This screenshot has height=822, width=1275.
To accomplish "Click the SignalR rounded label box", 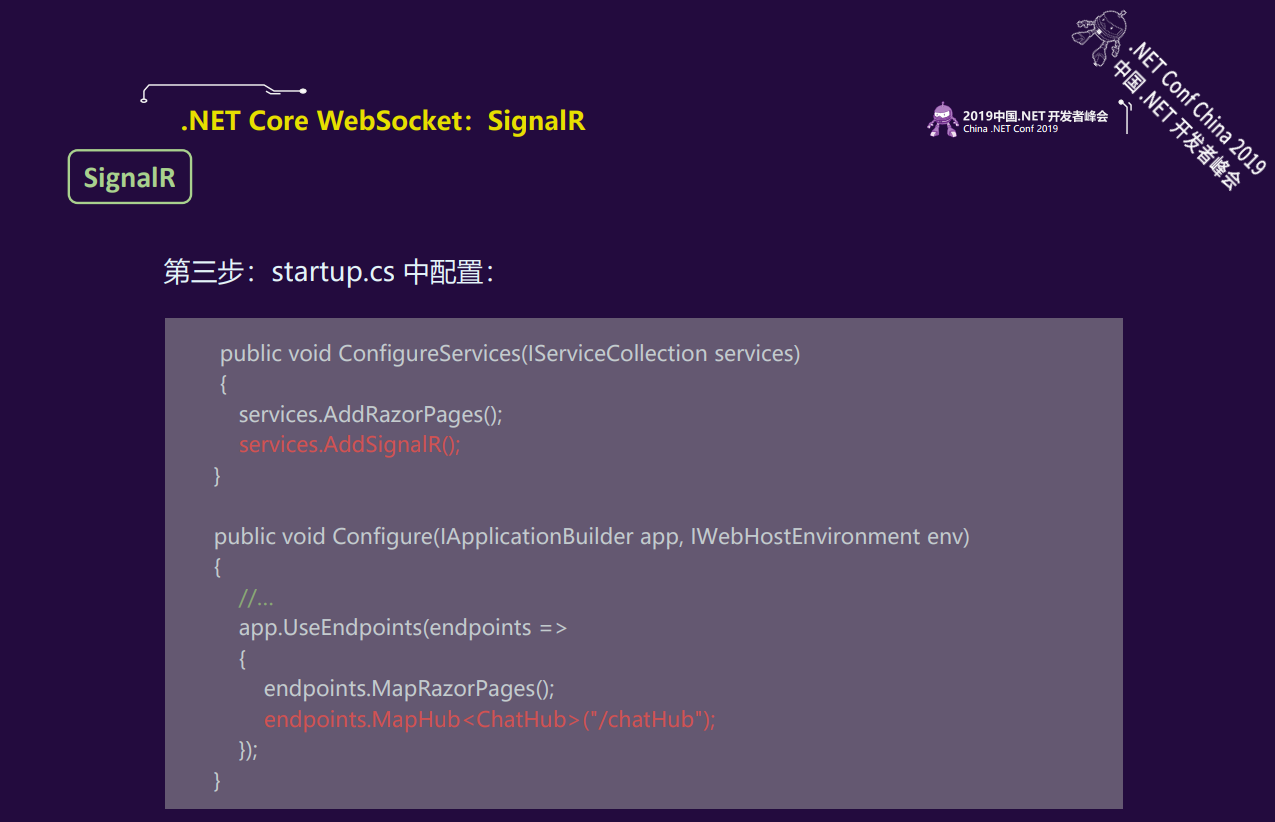I will point(130,177).
